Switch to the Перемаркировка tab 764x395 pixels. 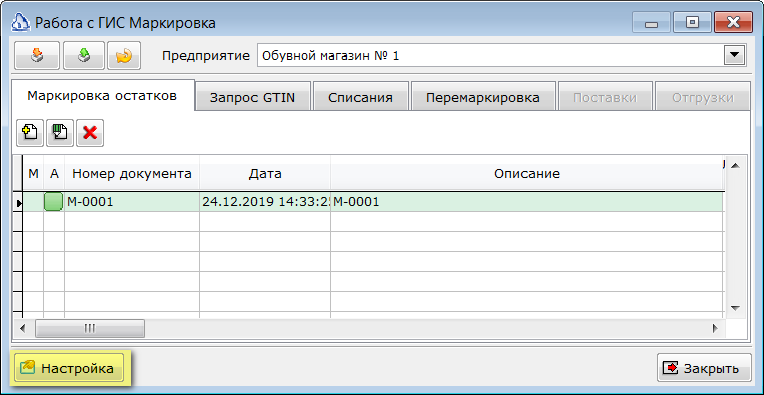point(483,97)
